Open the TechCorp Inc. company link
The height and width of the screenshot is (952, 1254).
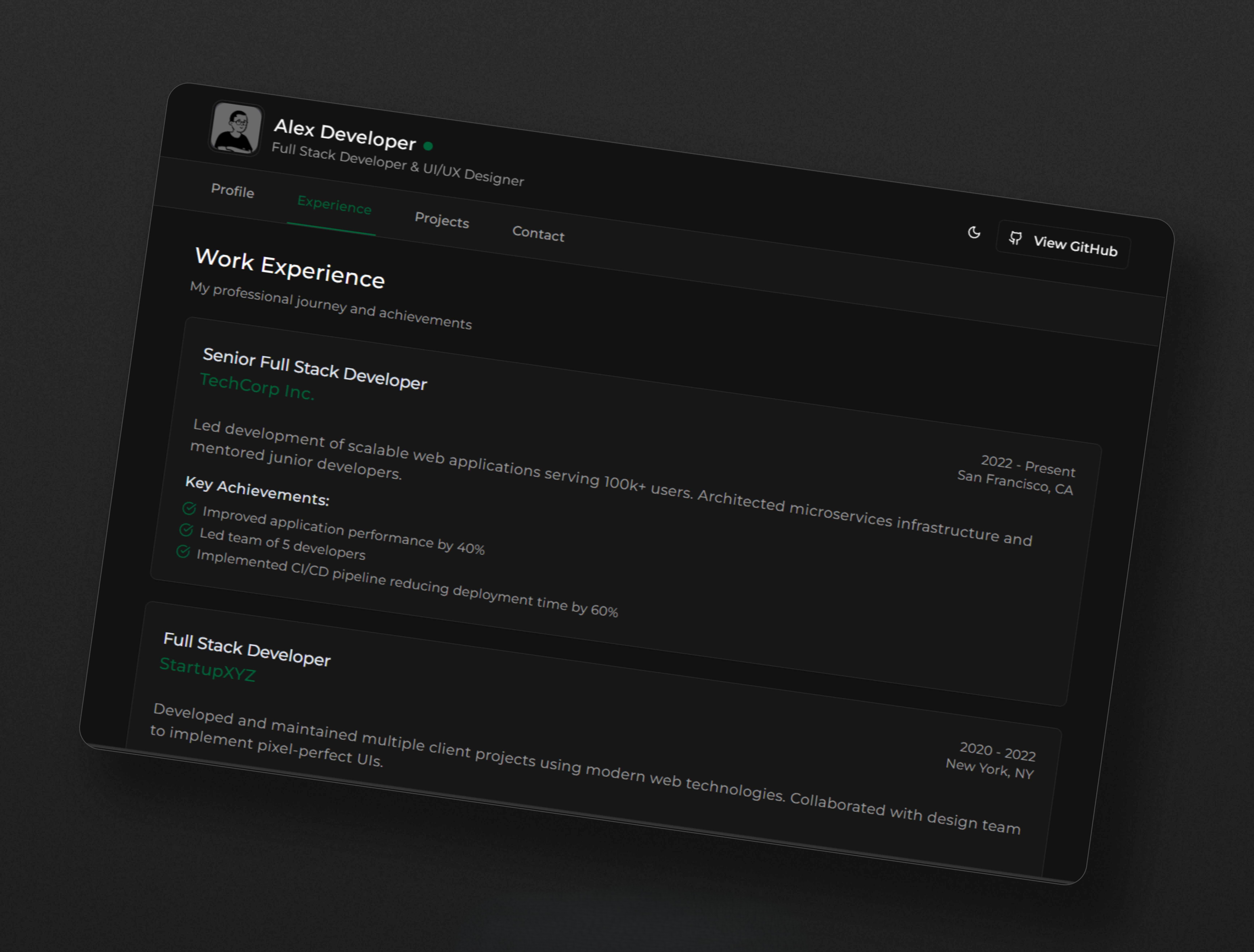point(257,387)
